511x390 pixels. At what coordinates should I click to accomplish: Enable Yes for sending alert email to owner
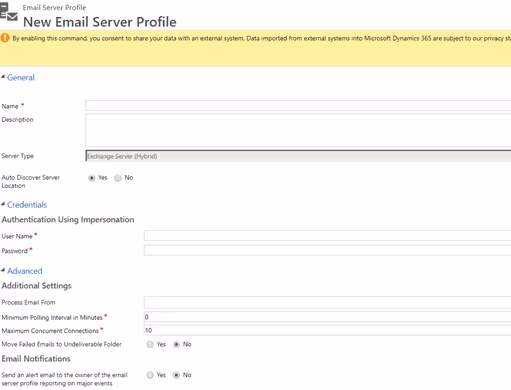tap(150, 375)
